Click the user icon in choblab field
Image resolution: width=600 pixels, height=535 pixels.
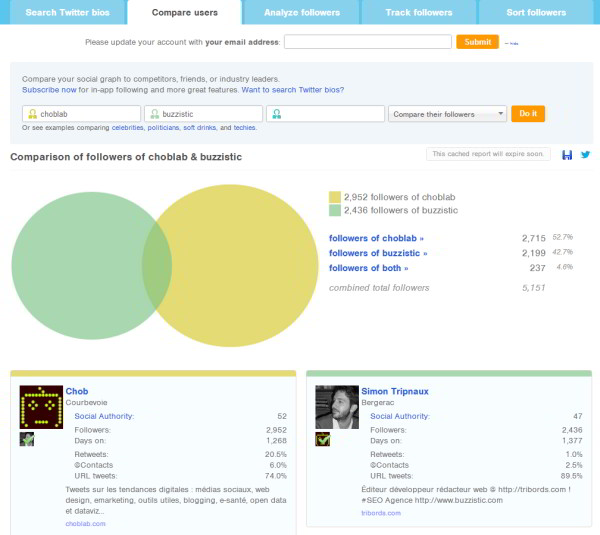coord(33,114)
